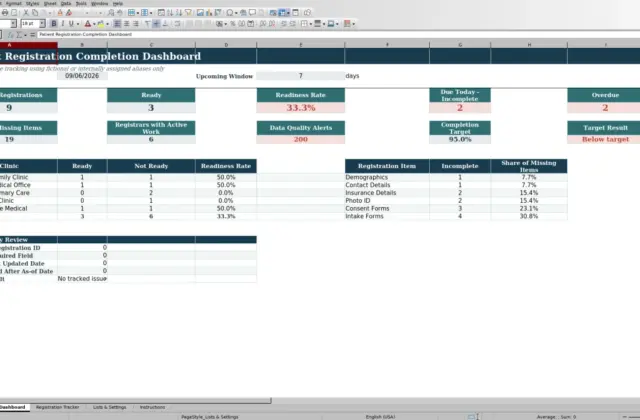Click Insert Comment speech bubble icon
The height and width of the screenshot is (420, 640).
coord(252,13)
